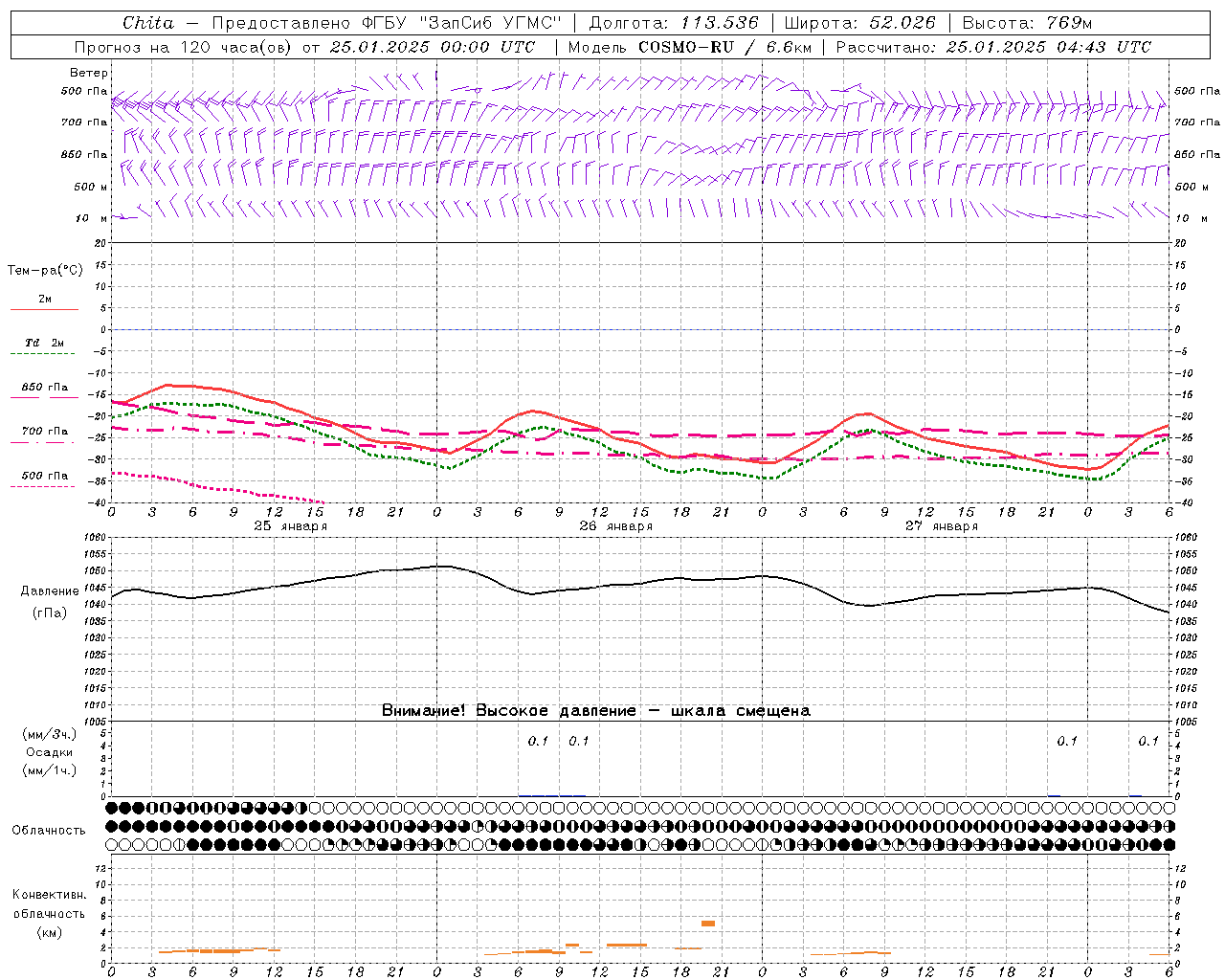Click "Рассчитано: 25.01.2025 04:43 UTC" timestamp

993,47
